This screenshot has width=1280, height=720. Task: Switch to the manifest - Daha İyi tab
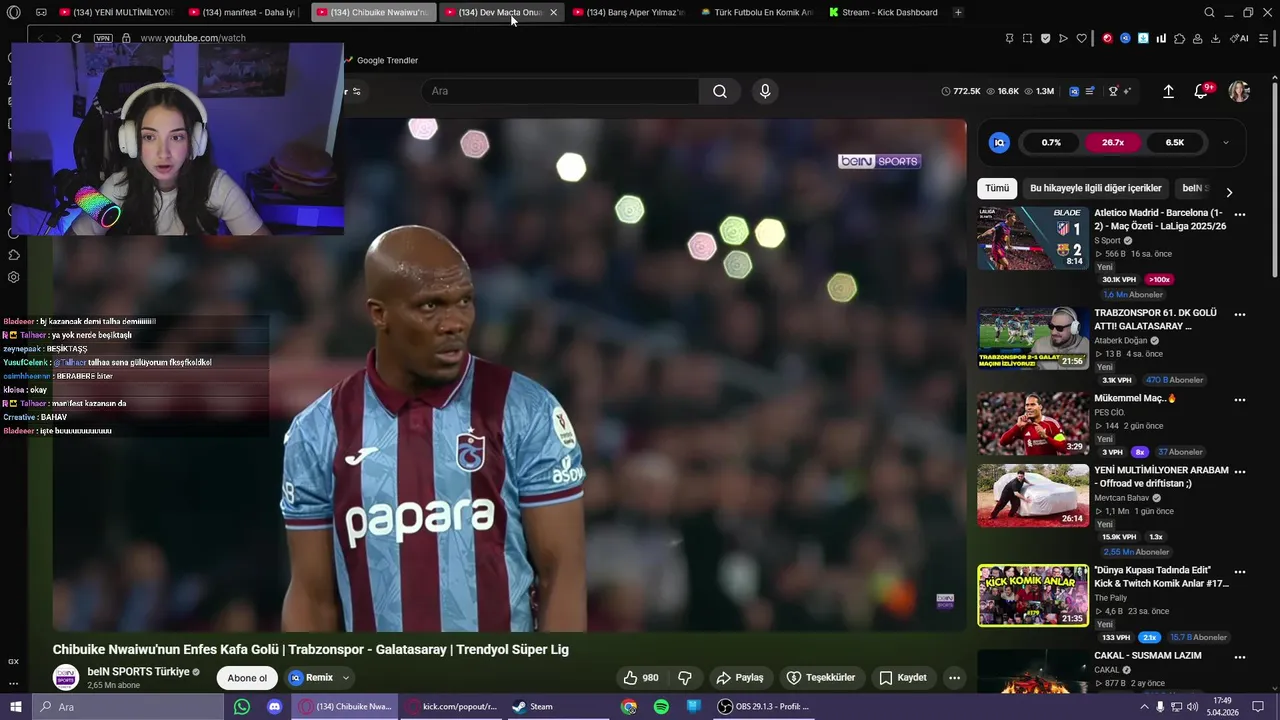(x=246, y=12)
